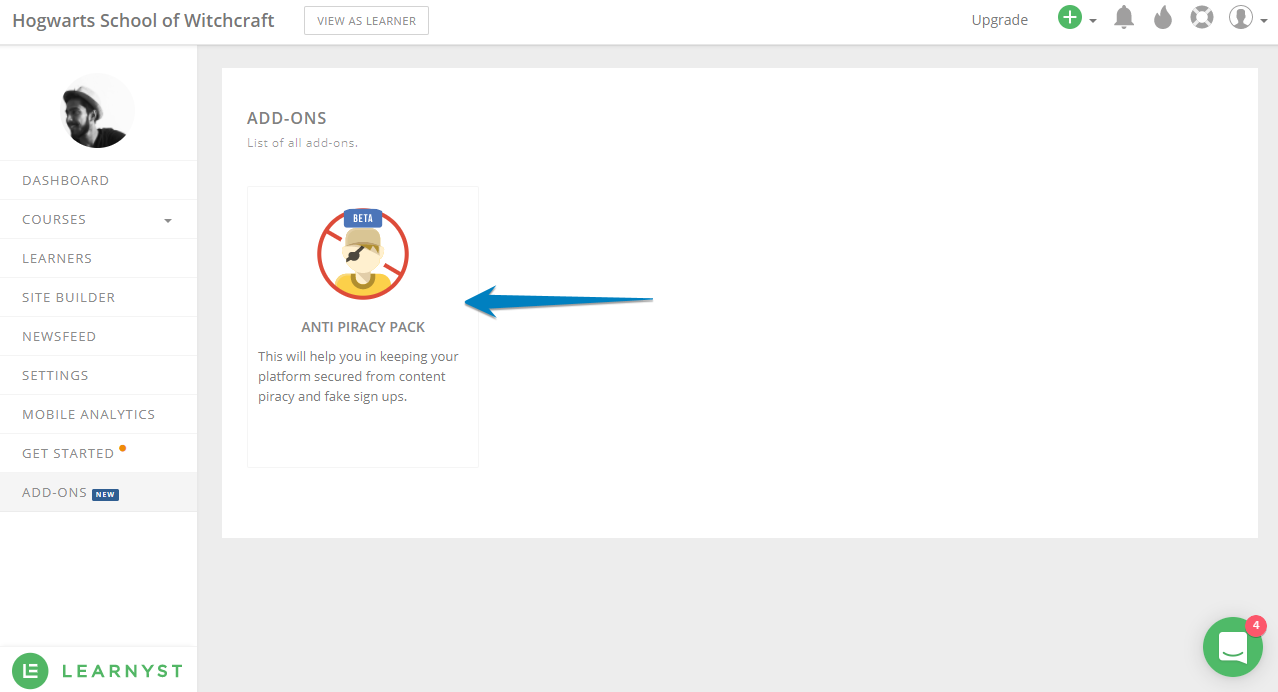
Task: Open Settings in the sidebar
Action: (x=98, y=375)
